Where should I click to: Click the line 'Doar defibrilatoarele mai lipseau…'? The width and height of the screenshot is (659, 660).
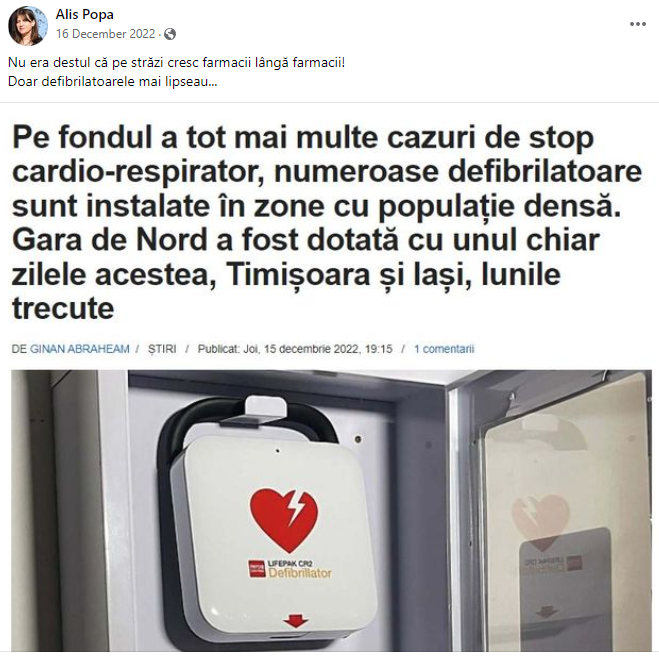click(x=113, y=81)
